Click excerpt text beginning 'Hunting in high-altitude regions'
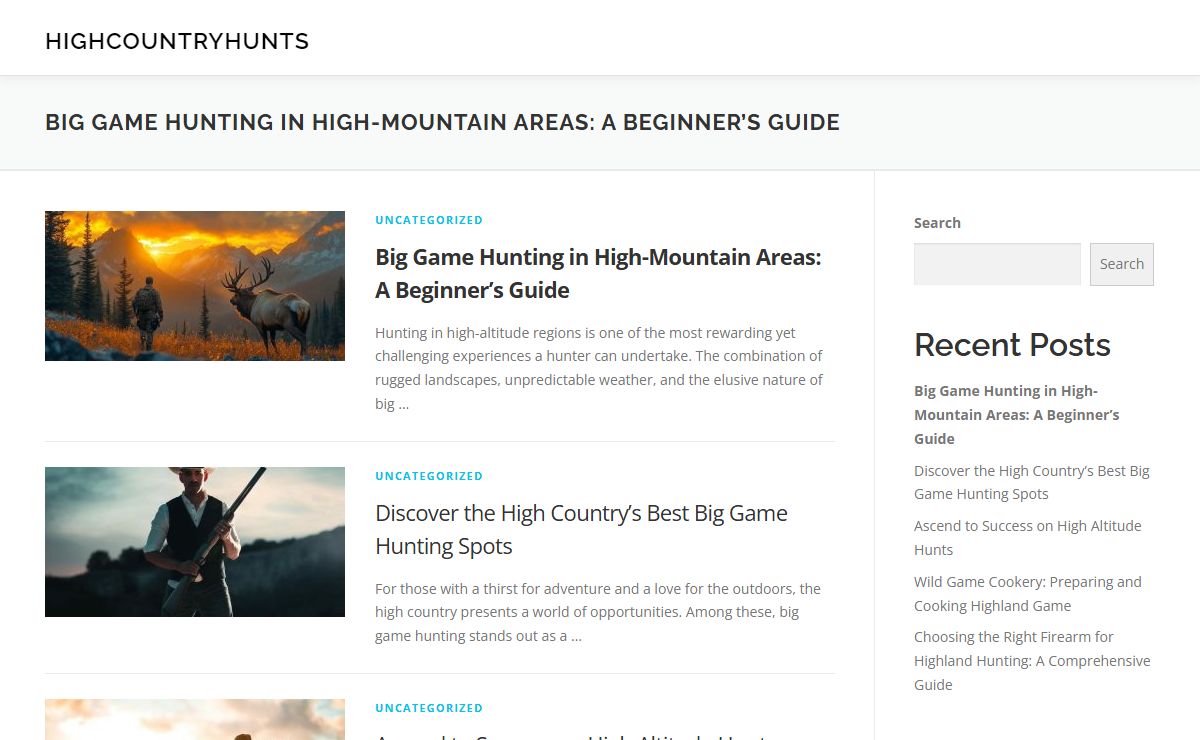The image size is (1200, 740). pyautogui.click(x=599, y=368)
